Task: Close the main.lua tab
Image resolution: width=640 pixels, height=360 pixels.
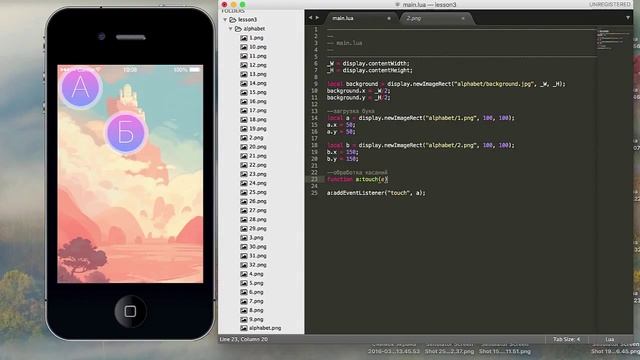Action: pos(389,18)
